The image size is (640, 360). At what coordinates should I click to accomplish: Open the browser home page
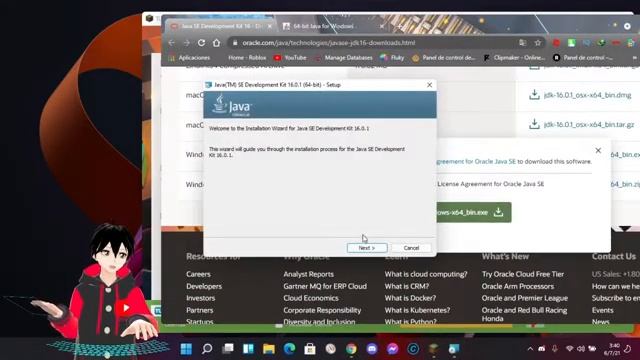click(216, 42)
